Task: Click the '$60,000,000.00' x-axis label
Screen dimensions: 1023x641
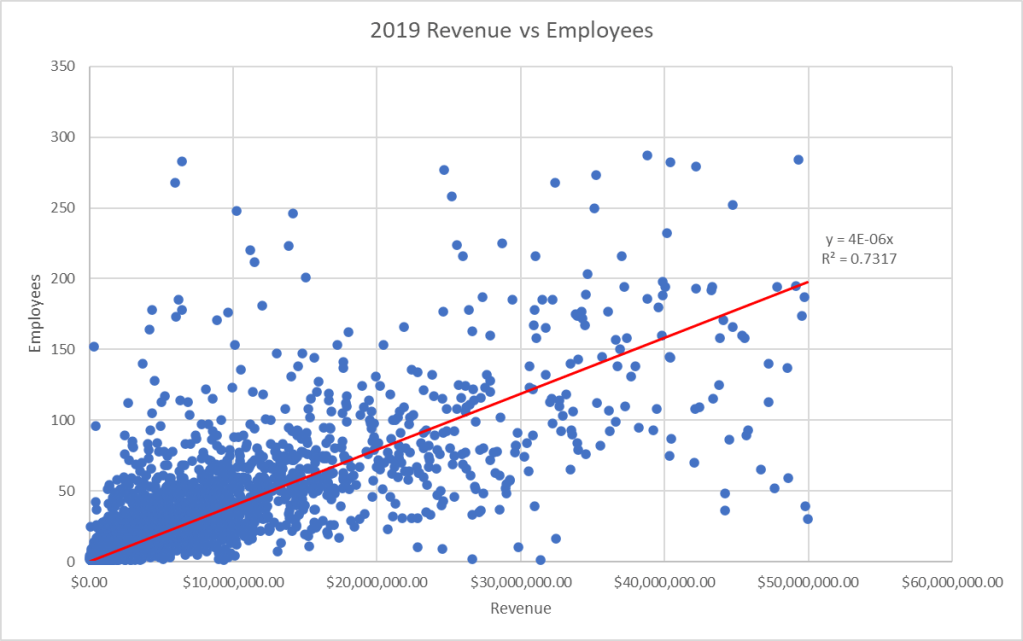Action: click(951, 581)
